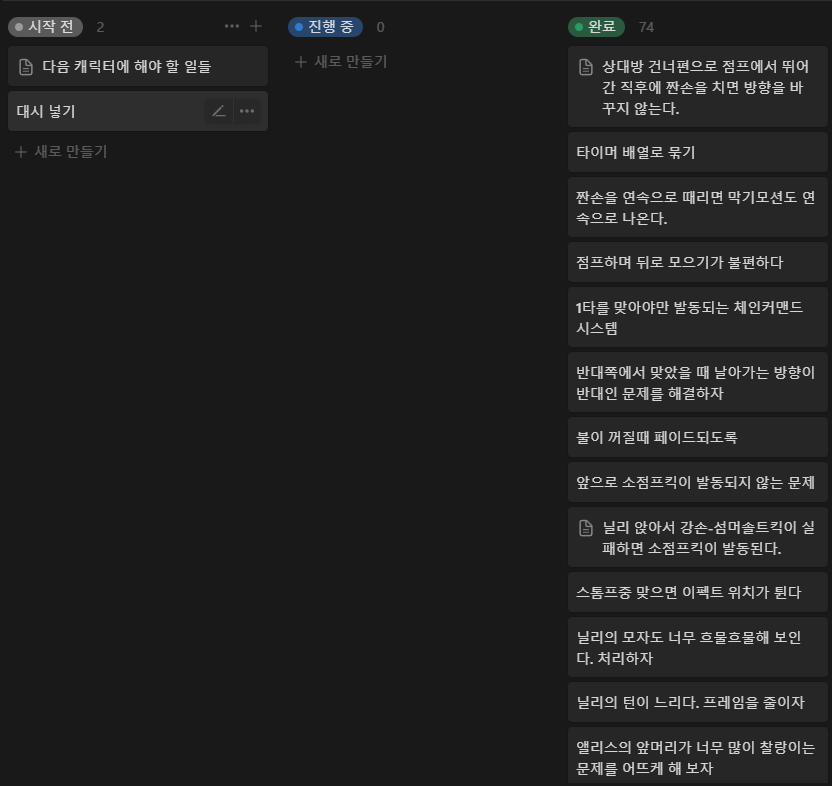Open 스톰프중 맞으면 이펙트 위치가 튄다 card
The height and width of the screenshot is (786, 832).
[x=697, y=592]
